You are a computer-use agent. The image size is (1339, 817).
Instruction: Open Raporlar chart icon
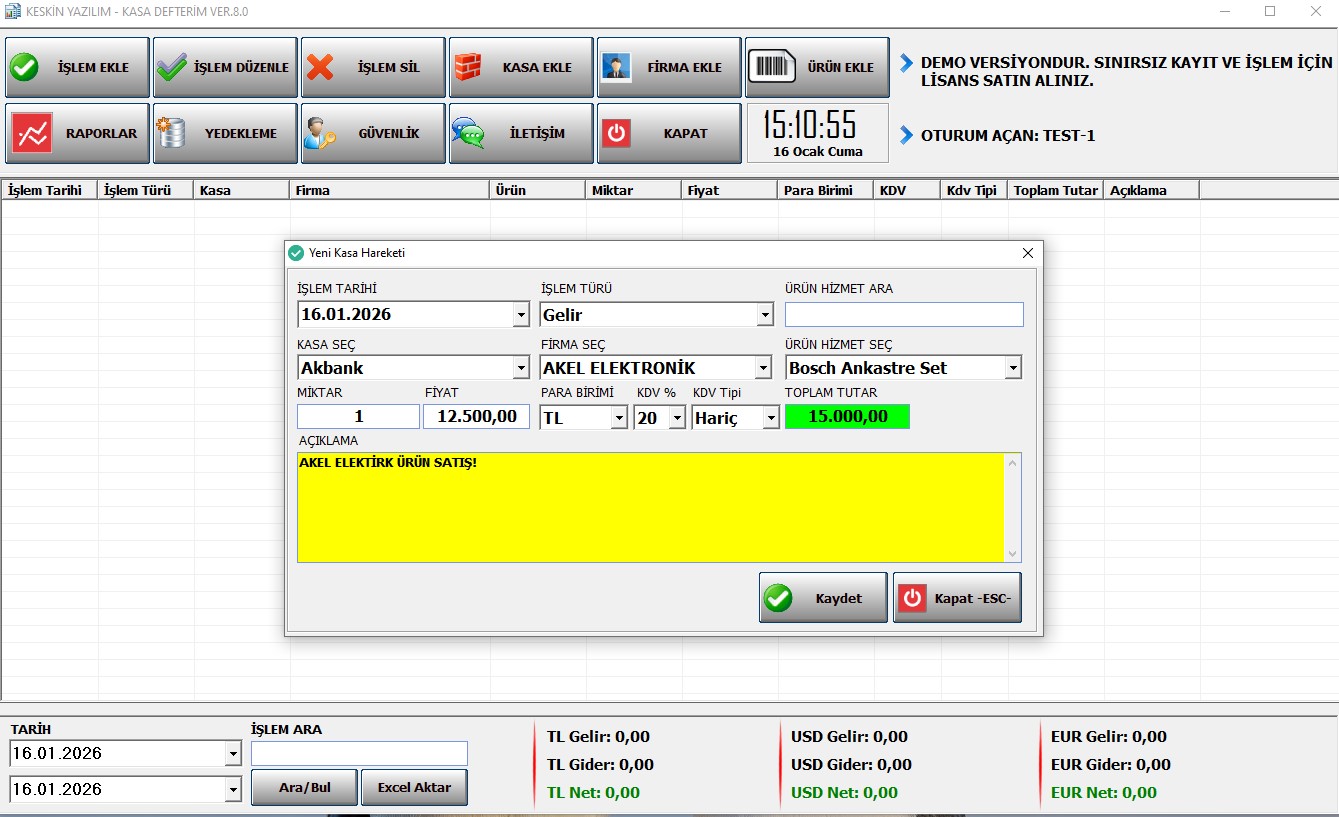click(x=30, y=134)
